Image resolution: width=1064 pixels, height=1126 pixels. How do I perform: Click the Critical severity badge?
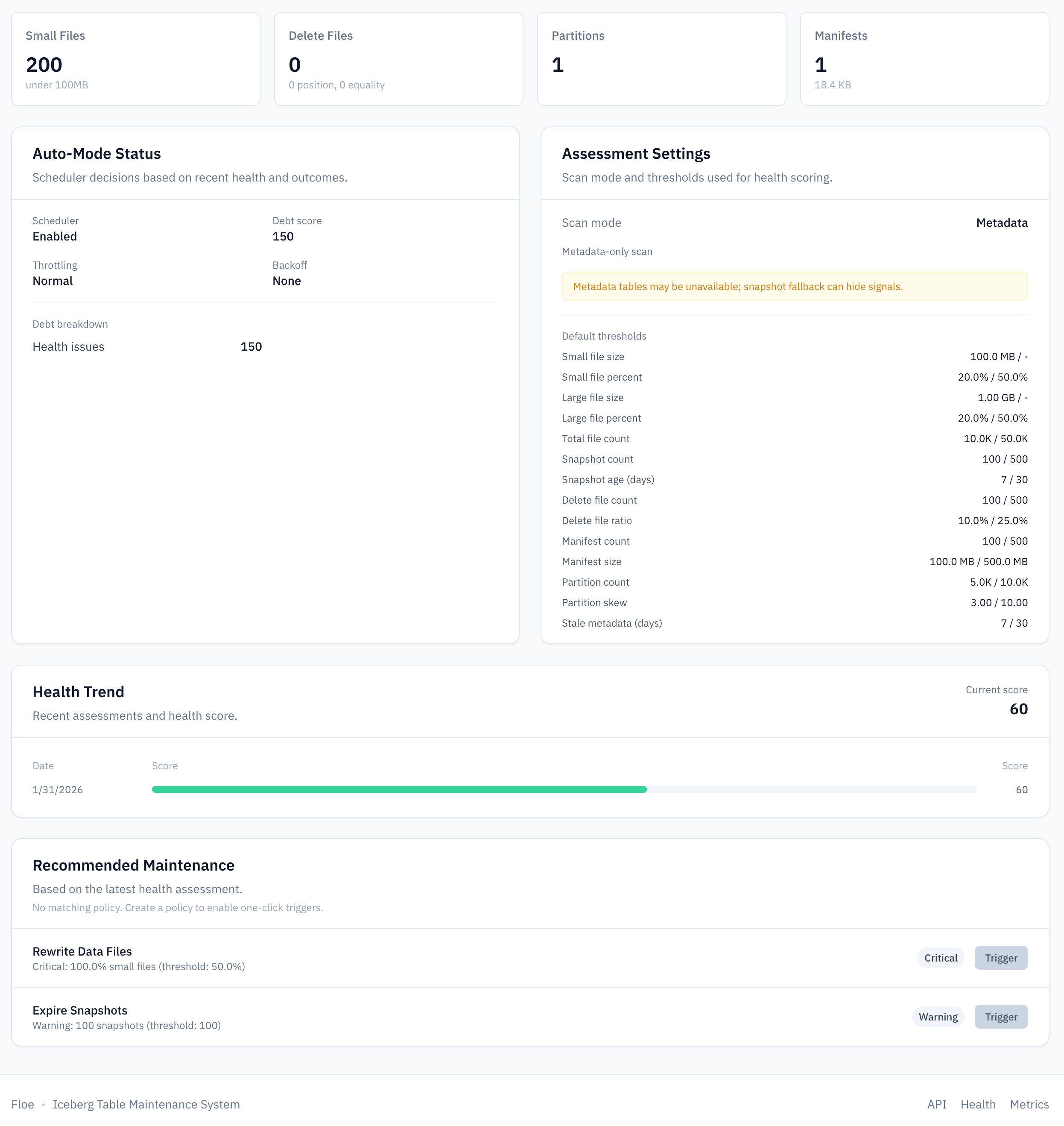(940, 957)
